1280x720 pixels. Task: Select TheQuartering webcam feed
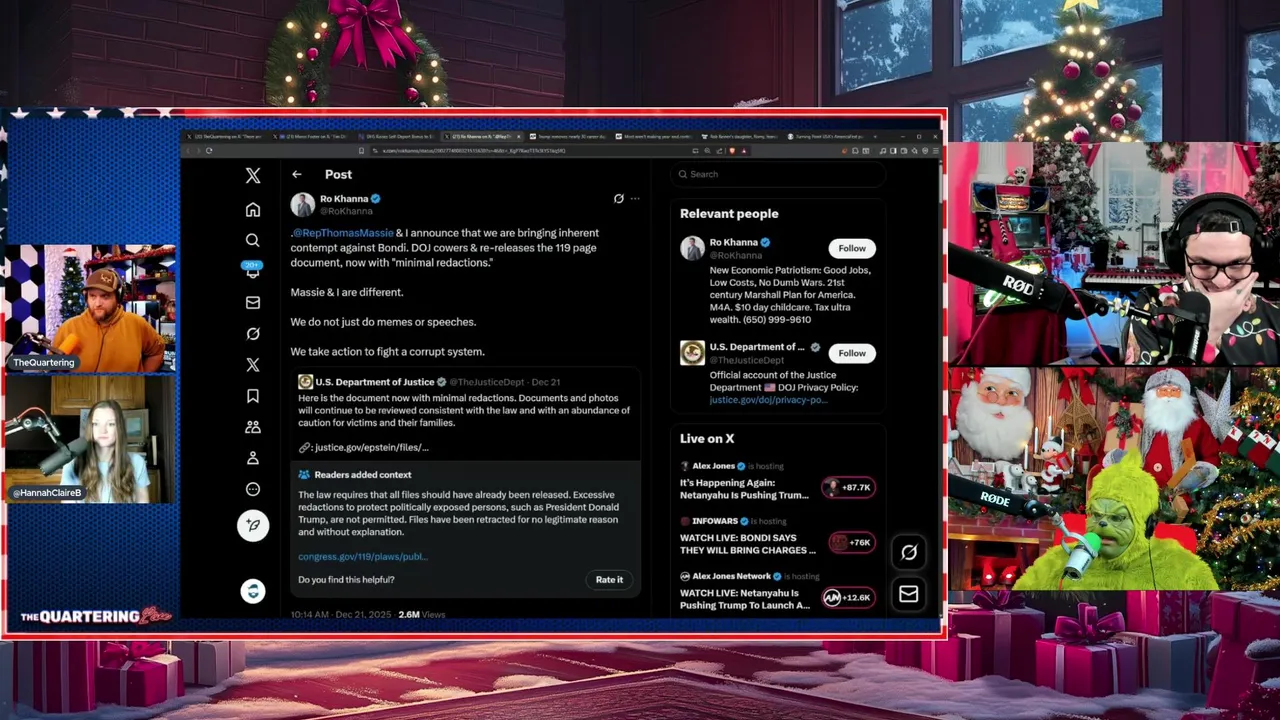coord(89,308)
